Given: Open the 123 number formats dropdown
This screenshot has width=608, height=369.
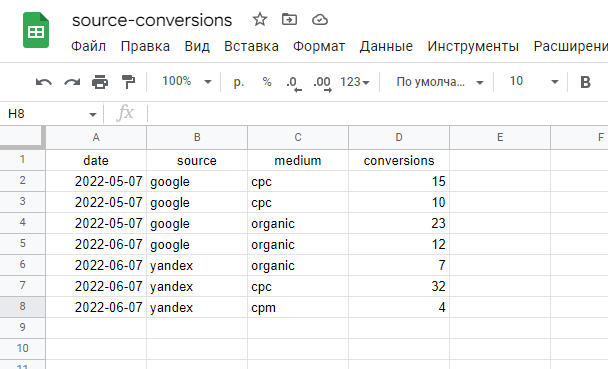Looking at the screenshot, I should point(355,82).
